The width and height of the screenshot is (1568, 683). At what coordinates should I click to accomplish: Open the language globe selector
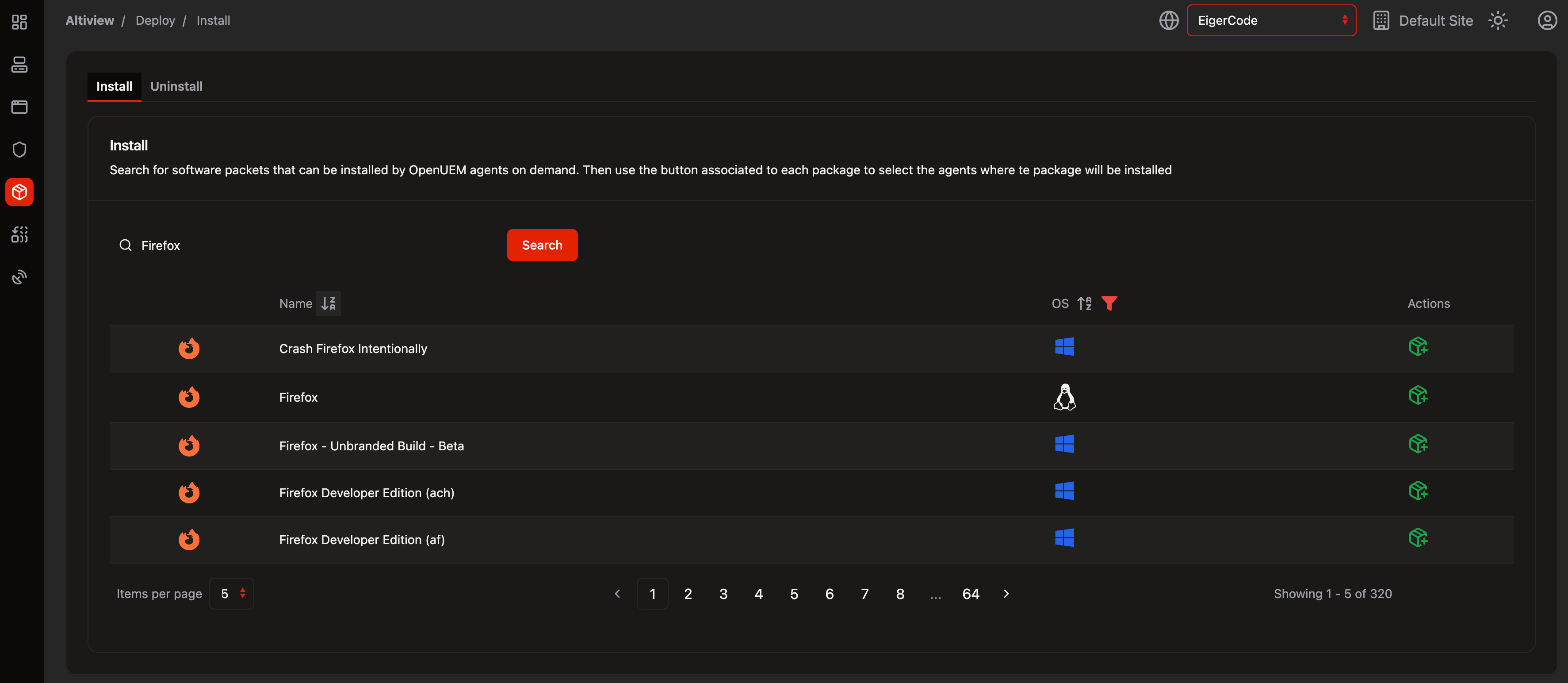1168,21
